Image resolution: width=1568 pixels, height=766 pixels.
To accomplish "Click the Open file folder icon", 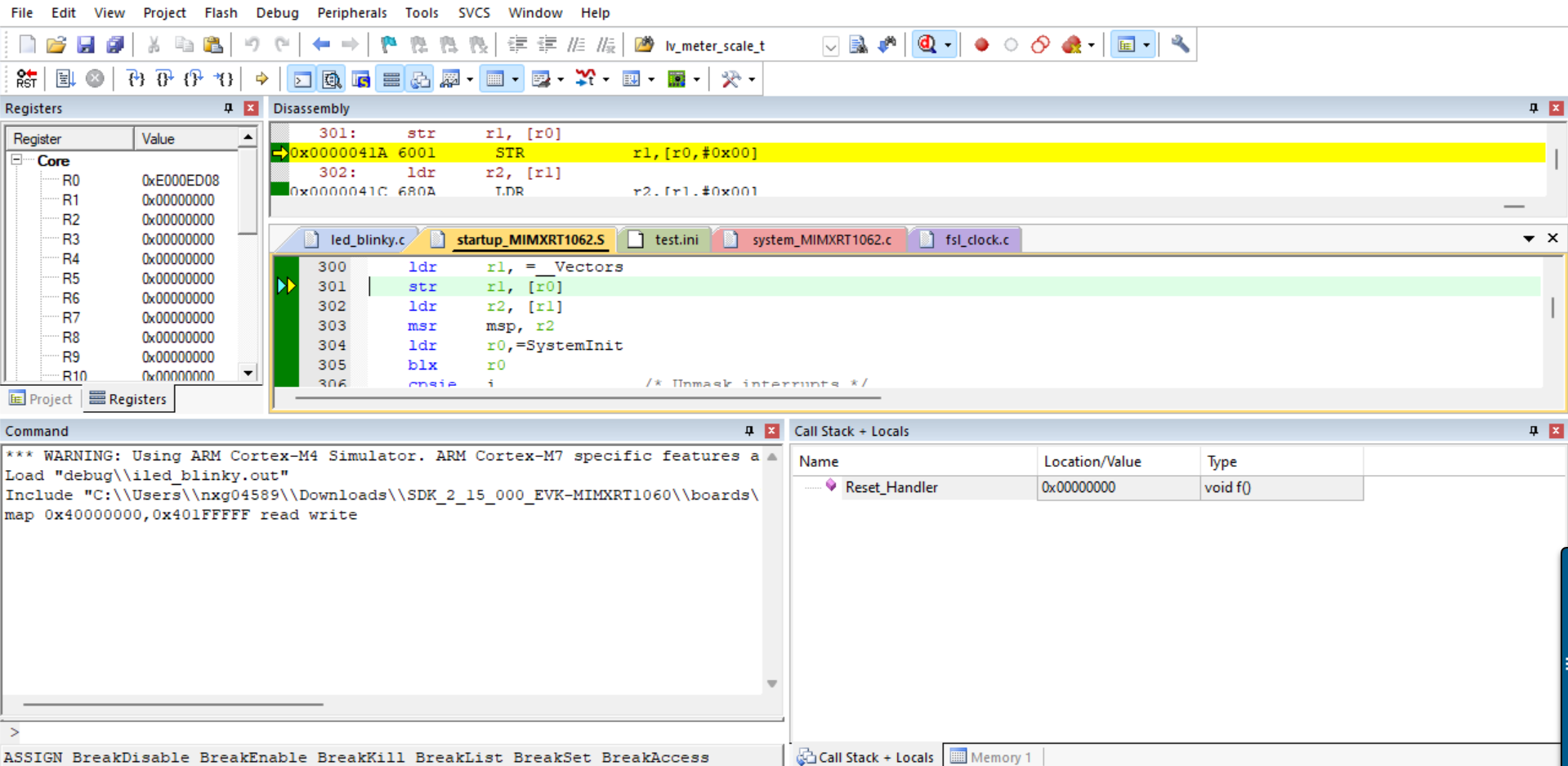I will point(56,45).
